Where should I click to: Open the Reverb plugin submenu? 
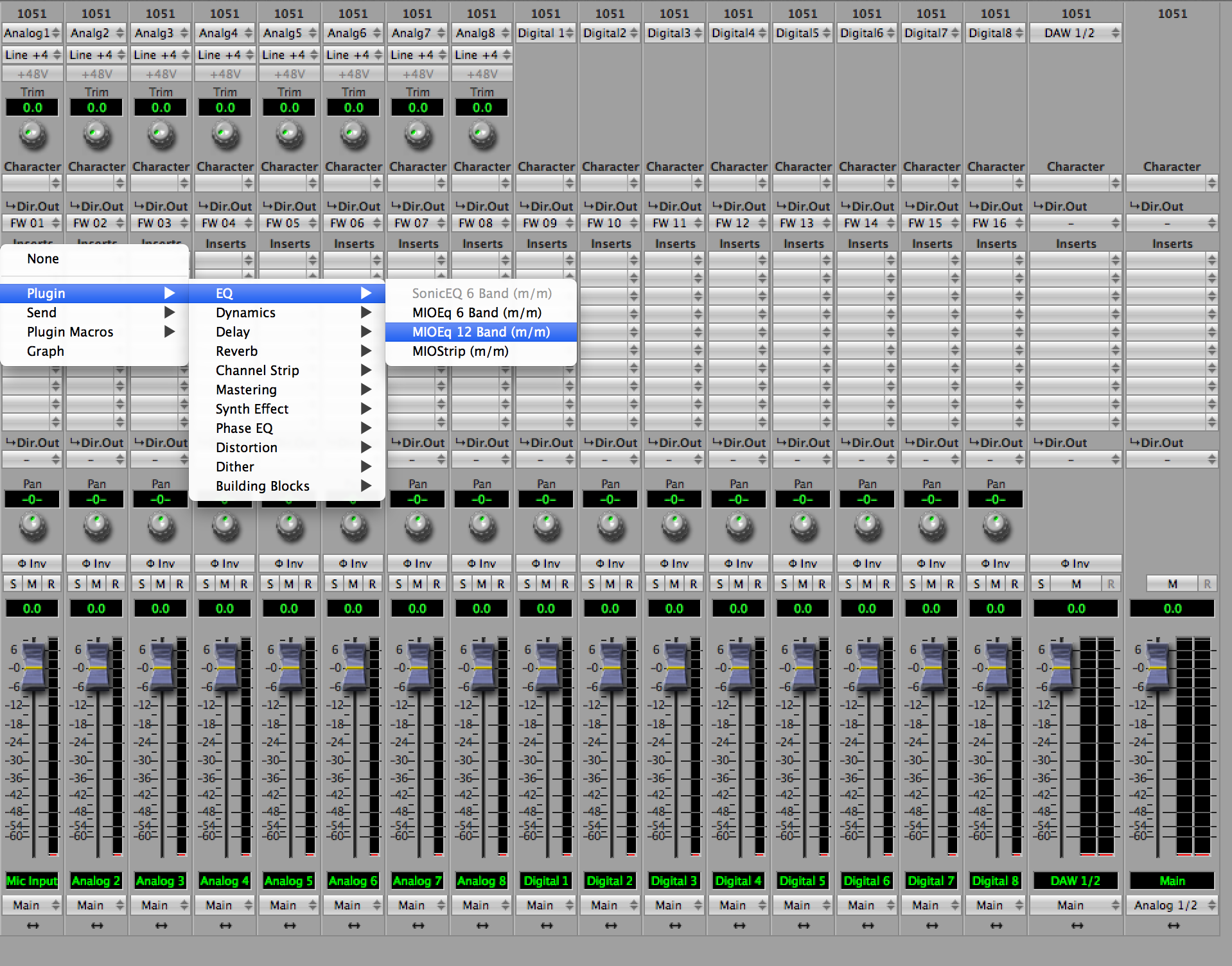tap(287, 351)
